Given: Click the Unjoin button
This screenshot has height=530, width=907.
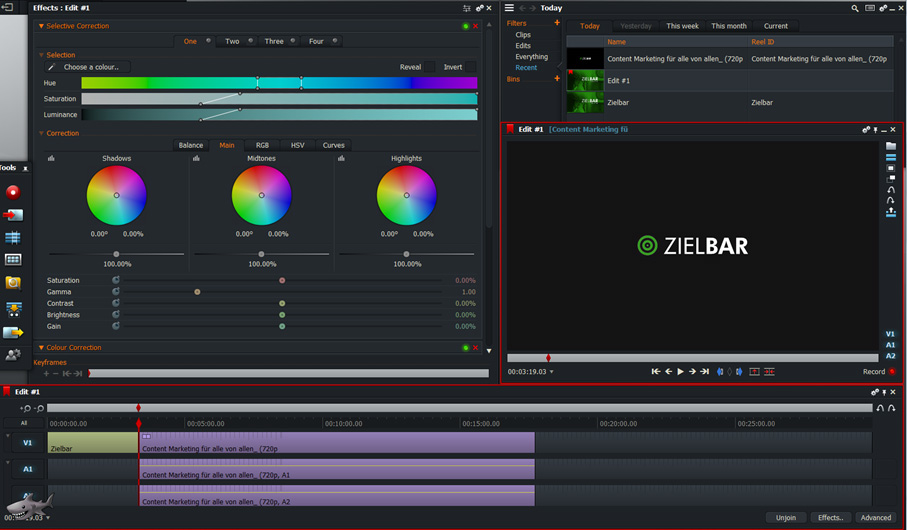Looking at the screenshot, I should pos(786,518).
